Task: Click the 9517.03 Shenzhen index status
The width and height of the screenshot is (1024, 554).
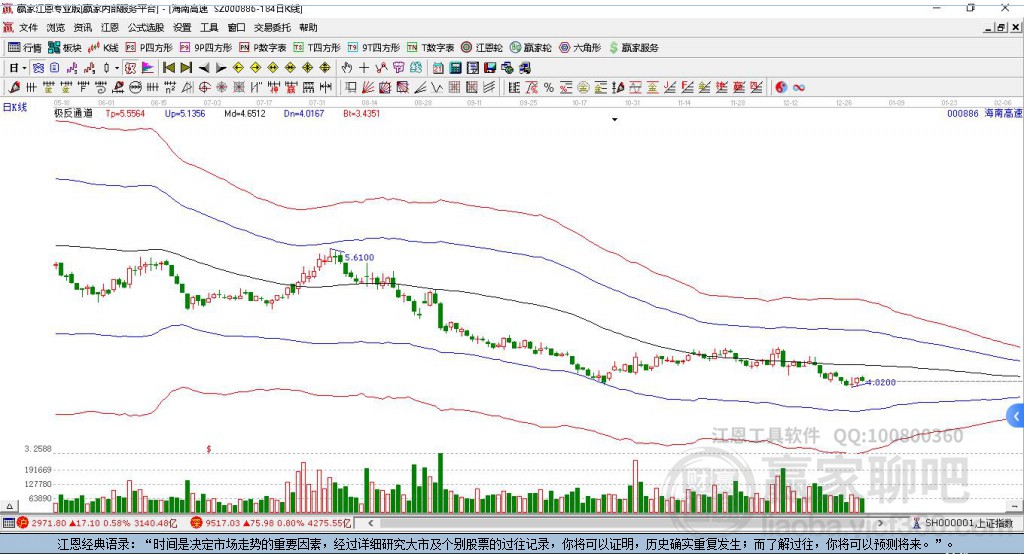Action: click(272, 523)
